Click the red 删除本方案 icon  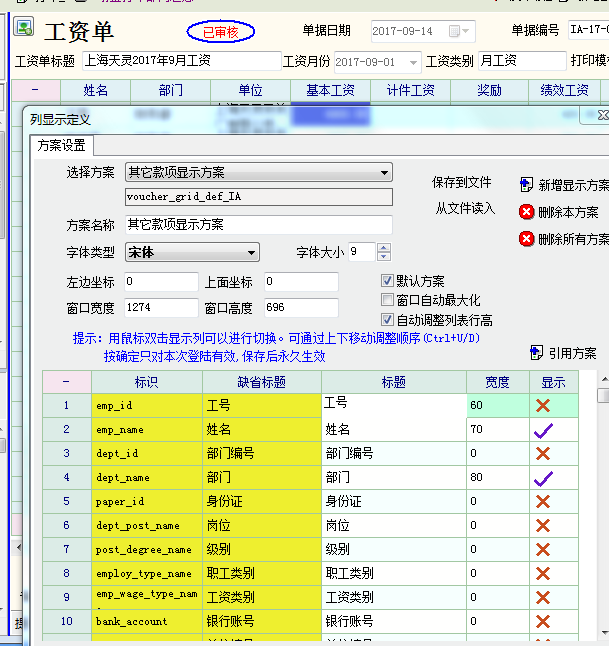(x=527, y=212)
